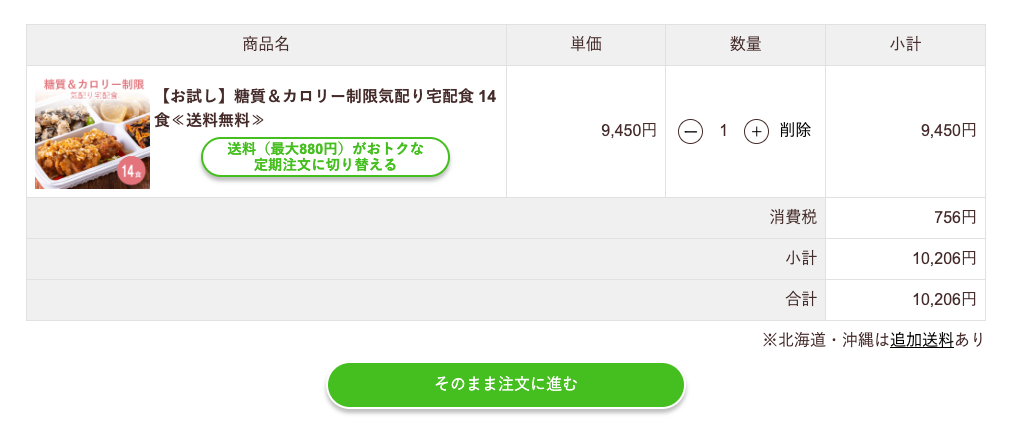The height and width of the screenshot is (427, 1009).
Task: Click the ※北海道・沖縄 shipping note text
Action: (873, 341)
